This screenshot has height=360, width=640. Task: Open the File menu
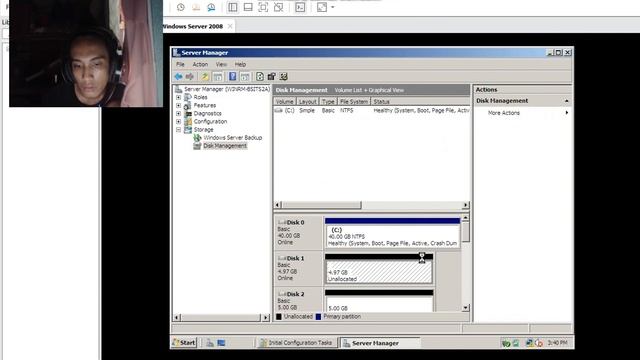(180, 64)
